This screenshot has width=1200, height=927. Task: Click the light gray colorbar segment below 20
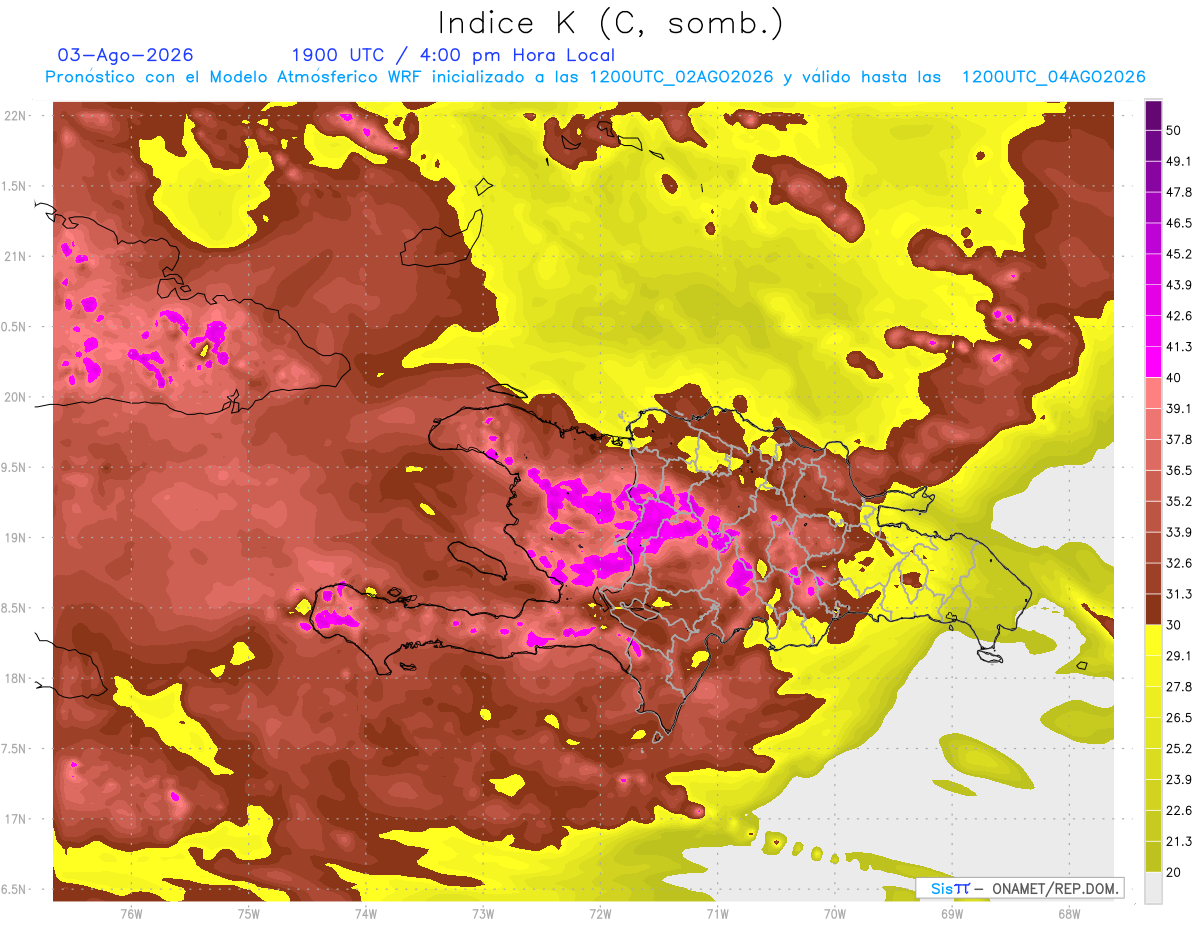[1153, 887]
